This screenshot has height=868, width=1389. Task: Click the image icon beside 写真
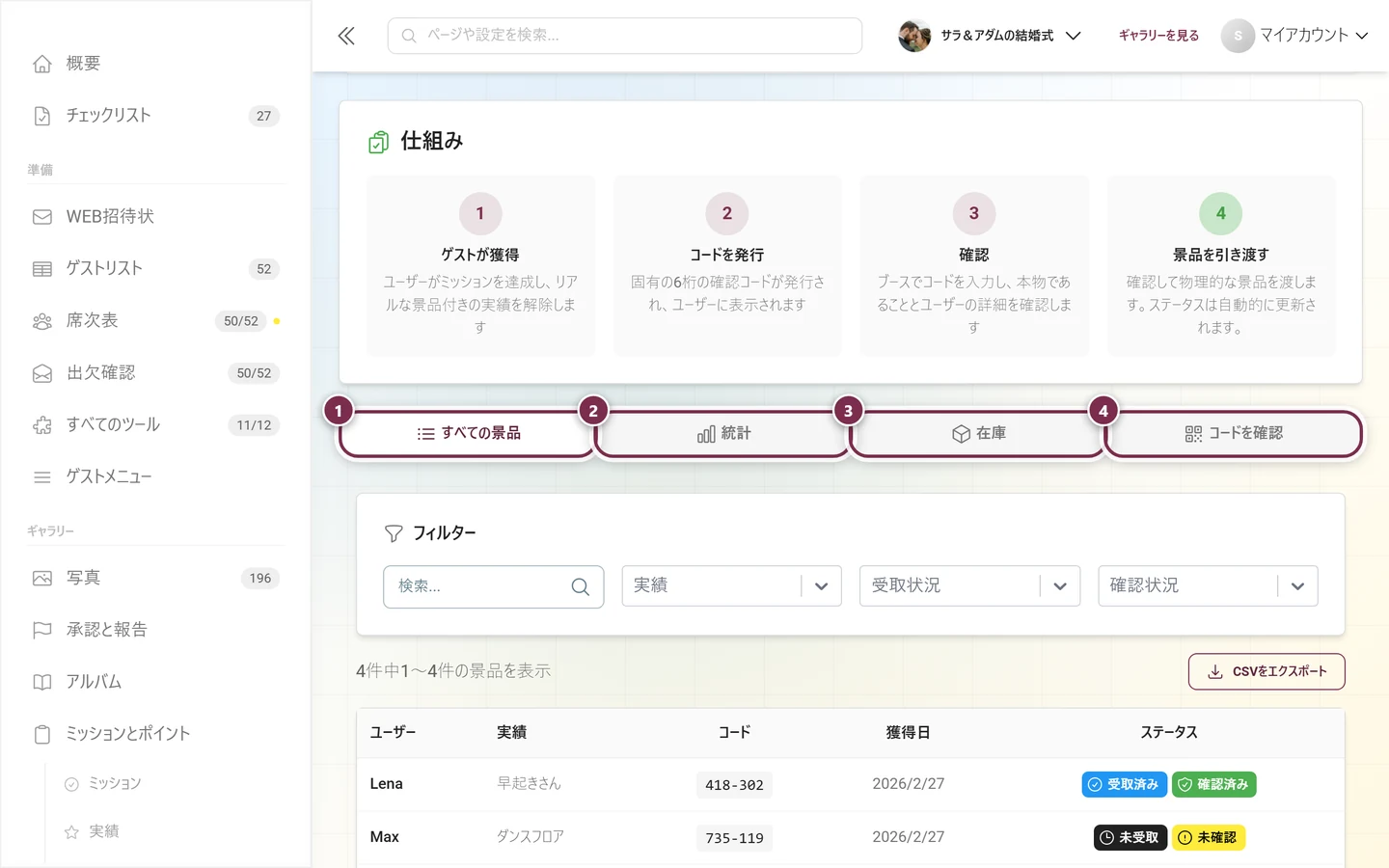[x=42, y=579]
